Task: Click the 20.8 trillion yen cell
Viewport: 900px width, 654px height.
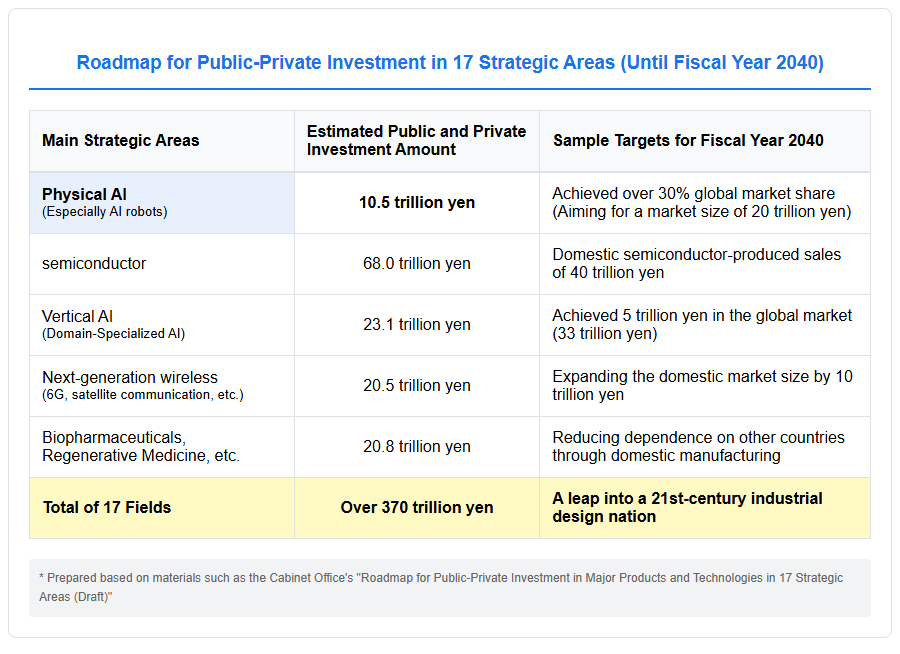Action: (x=417, y=447)
